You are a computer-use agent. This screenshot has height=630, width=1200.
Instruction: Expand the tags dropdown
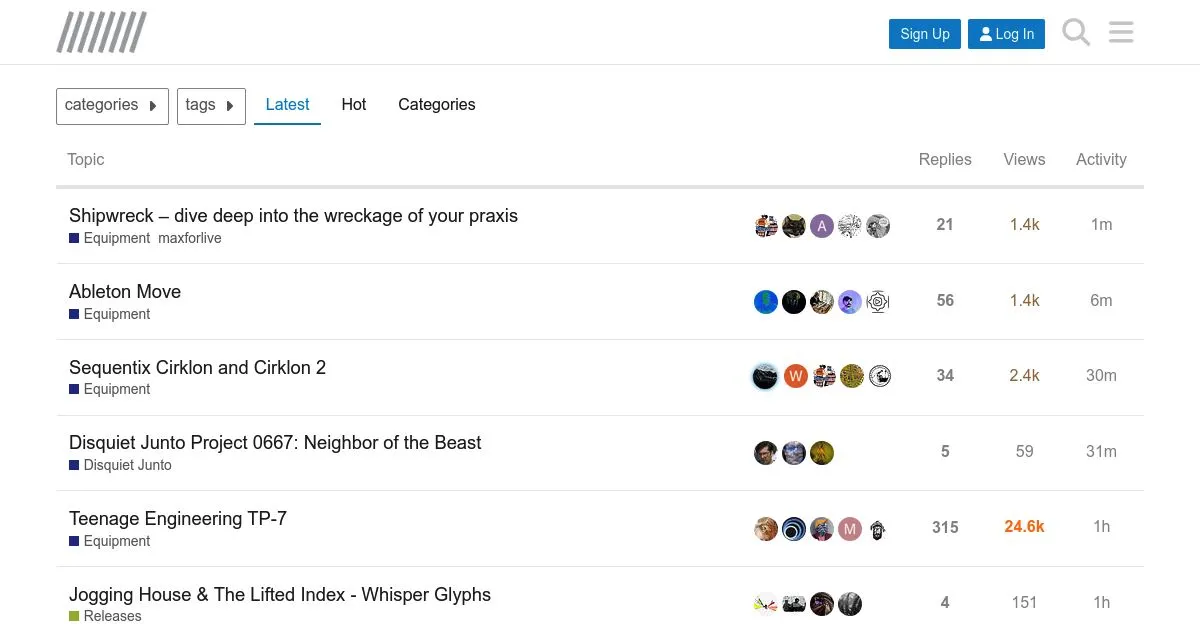point(211,106)
